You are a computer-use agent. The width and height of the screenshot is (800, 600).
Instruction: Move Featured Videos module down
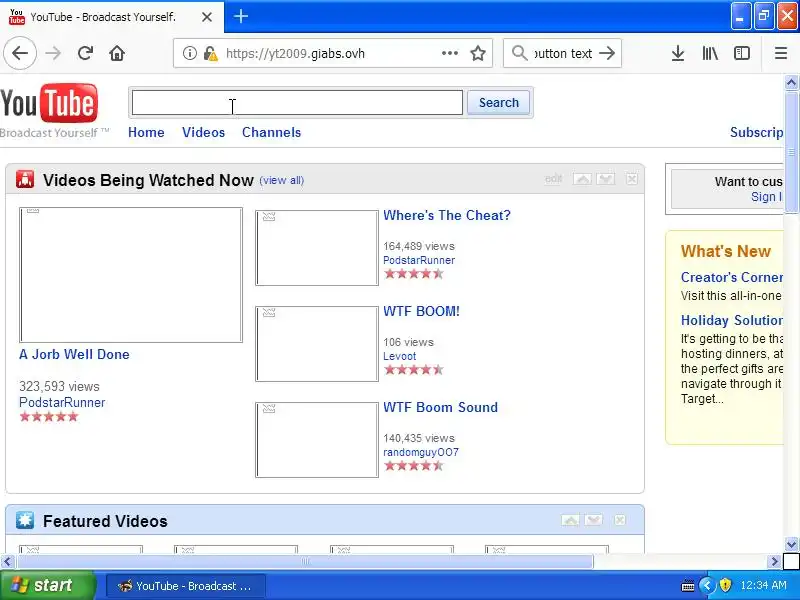pyautogui.click(x=593, y=520)
